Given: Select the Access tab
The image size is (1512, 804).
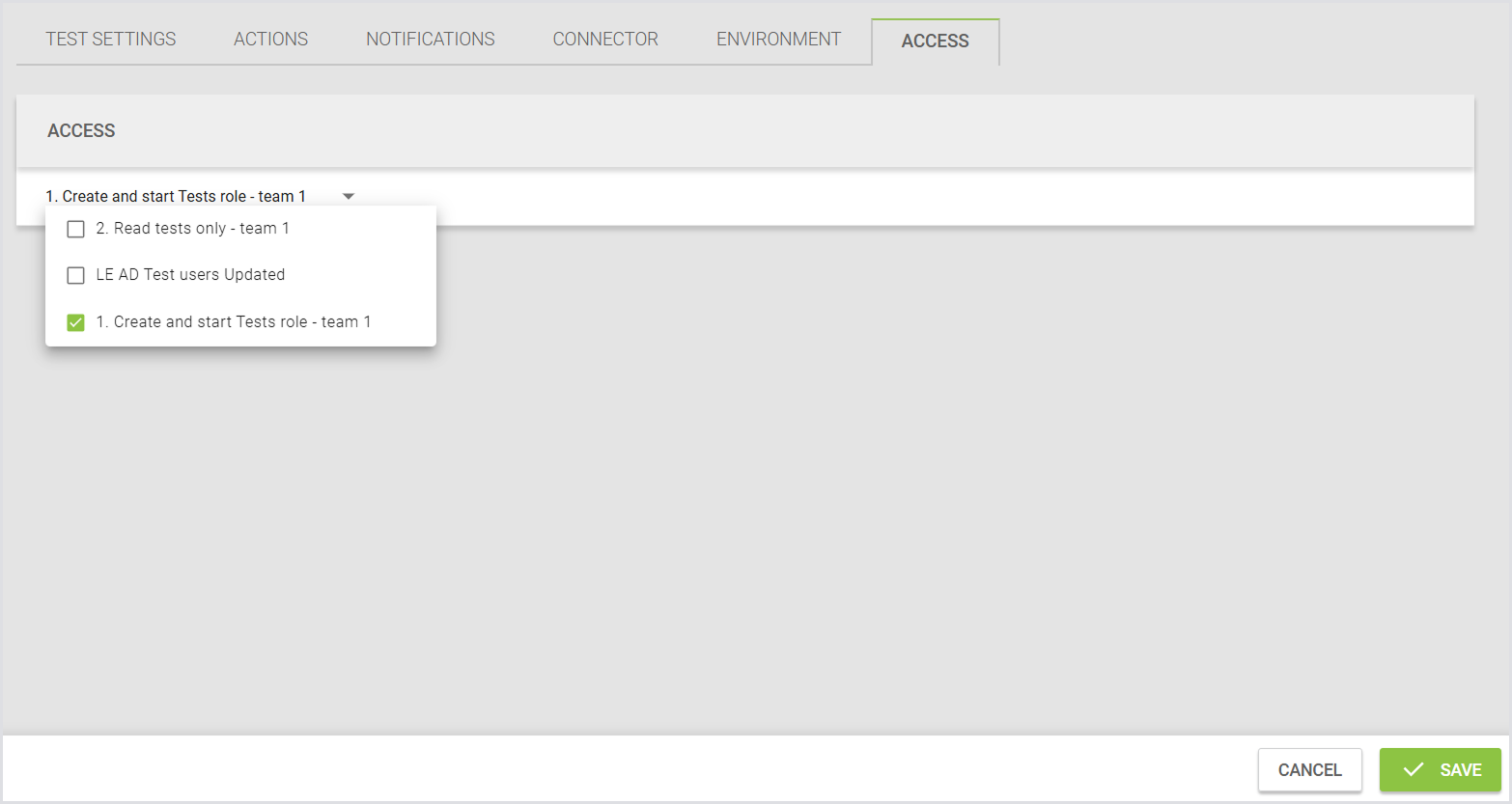Looking at the screenshot, I should 935,42.
